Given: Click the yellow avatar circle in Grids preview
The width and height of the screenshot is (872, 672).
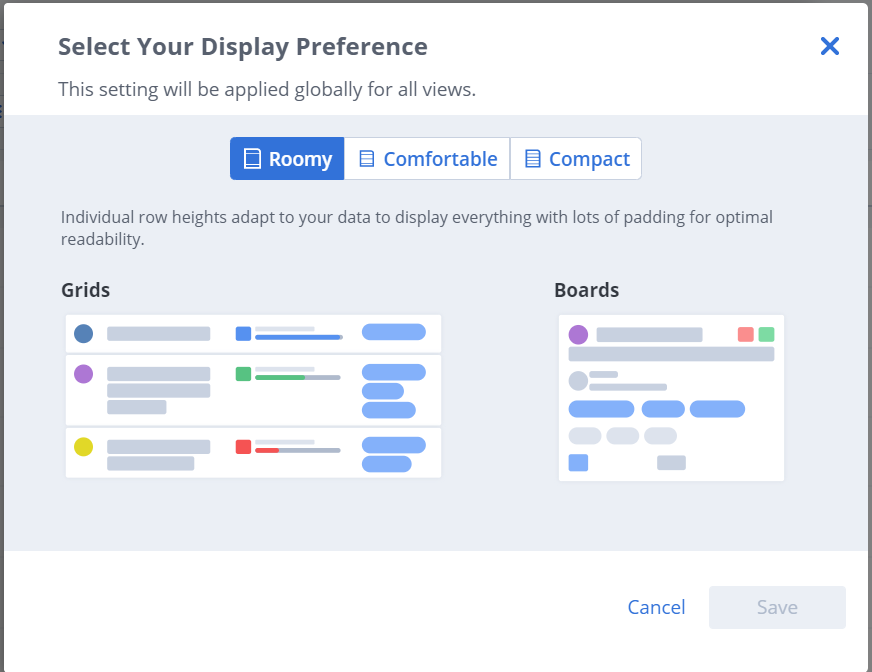Looking at the screenshot, I should 84,447.
